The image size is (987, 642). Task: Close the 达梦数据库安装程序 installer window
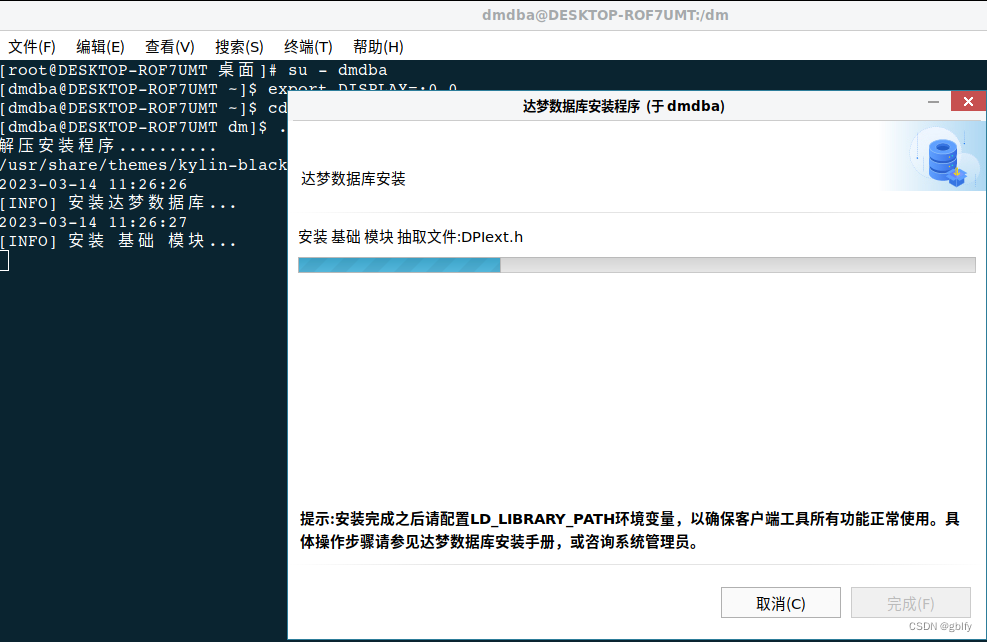[x=968, y=101]
